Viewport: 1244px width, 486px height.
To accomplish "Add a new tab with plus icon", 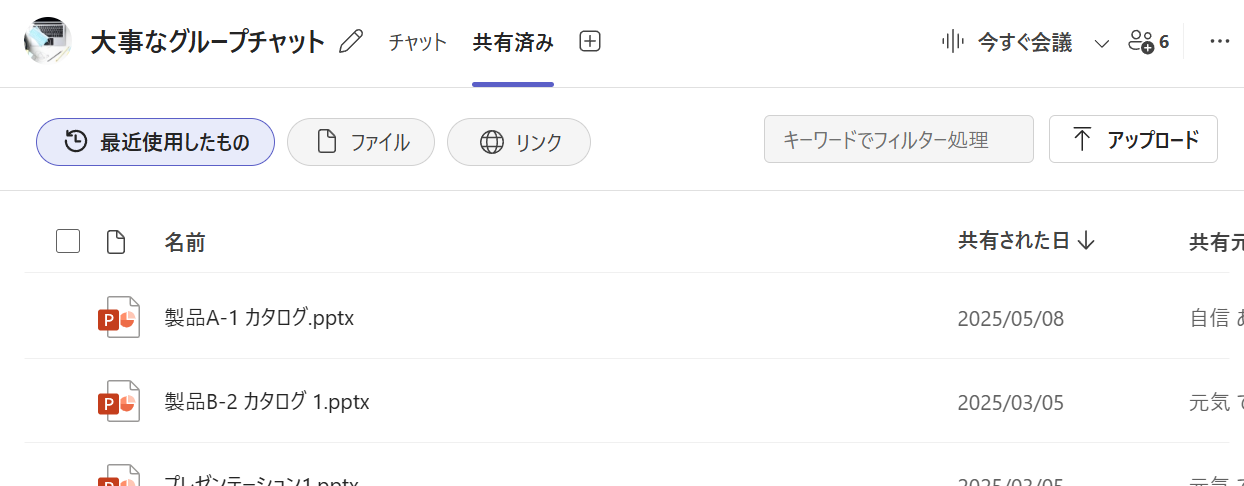I will [590, 42].
